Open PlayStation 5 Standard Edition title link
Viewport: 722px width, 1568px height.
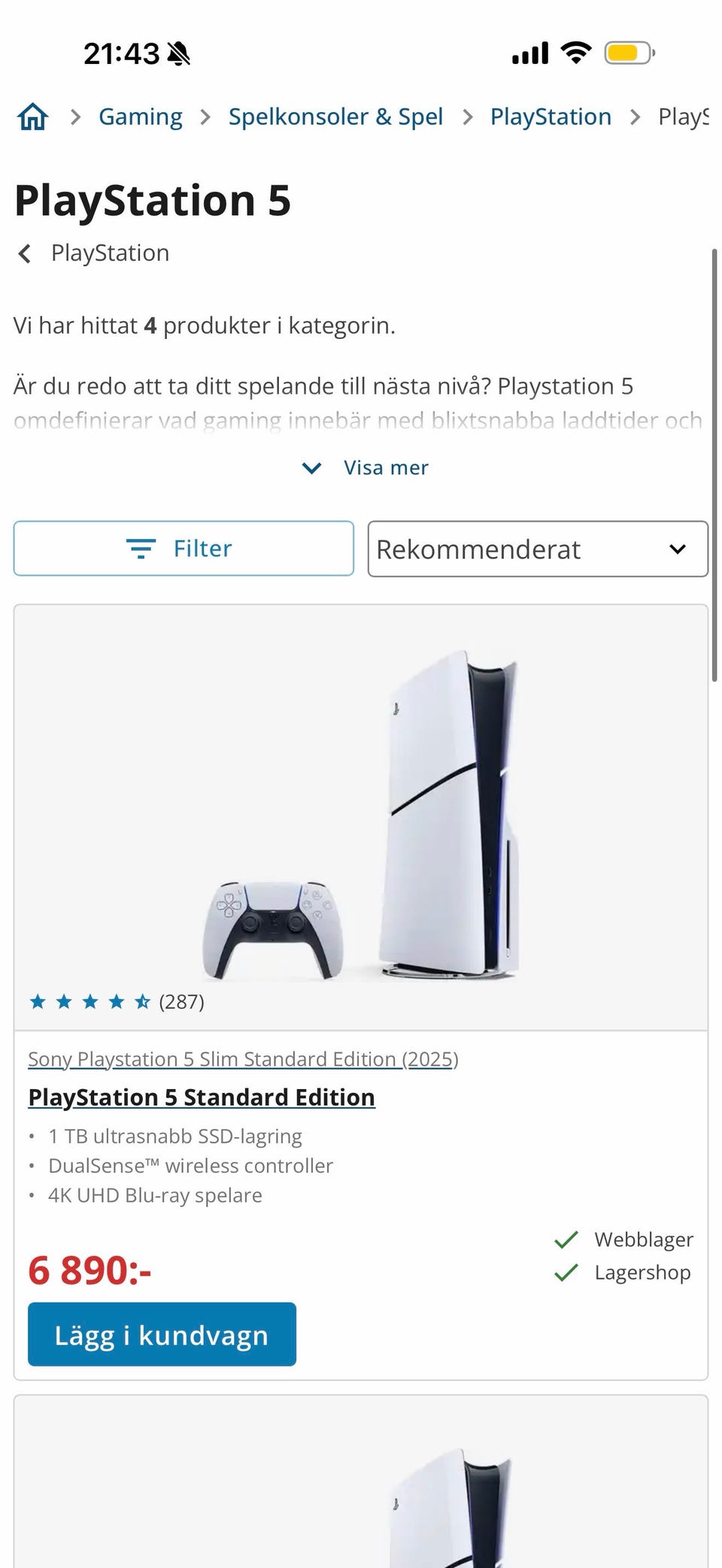(x=202, y=1097)
